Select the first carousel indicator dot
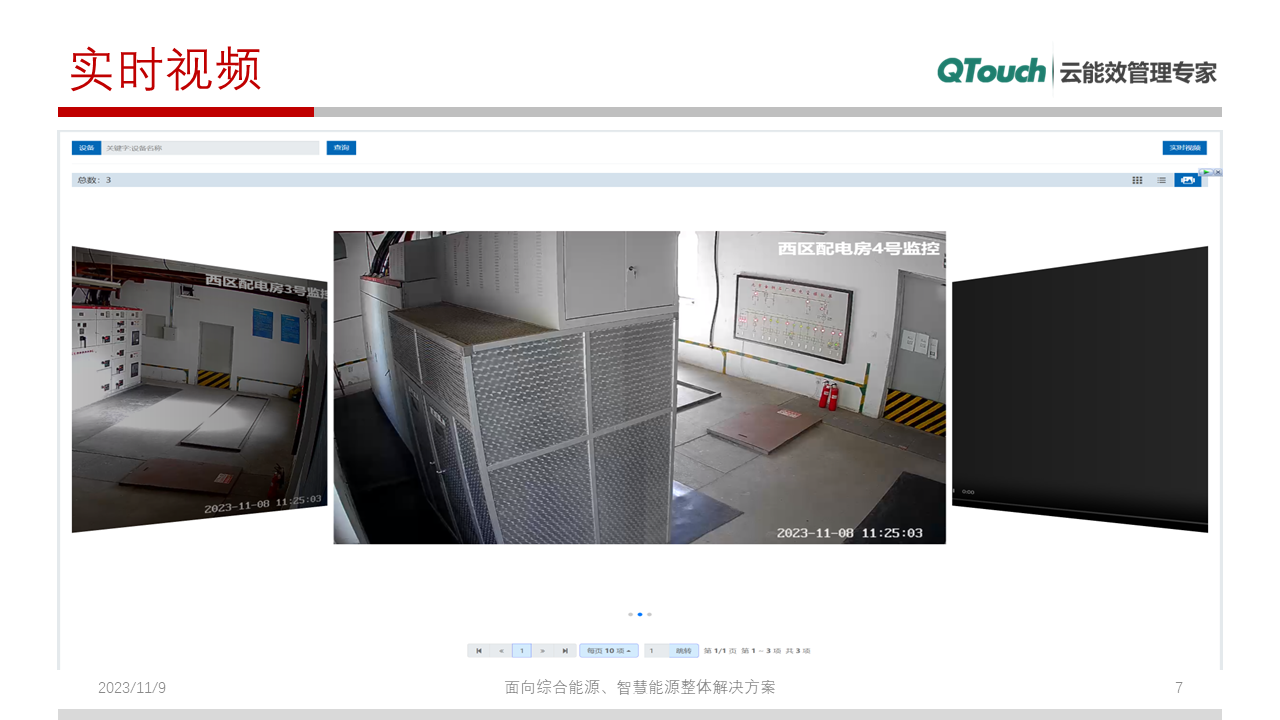1280x720 pixels. (630, 614)
